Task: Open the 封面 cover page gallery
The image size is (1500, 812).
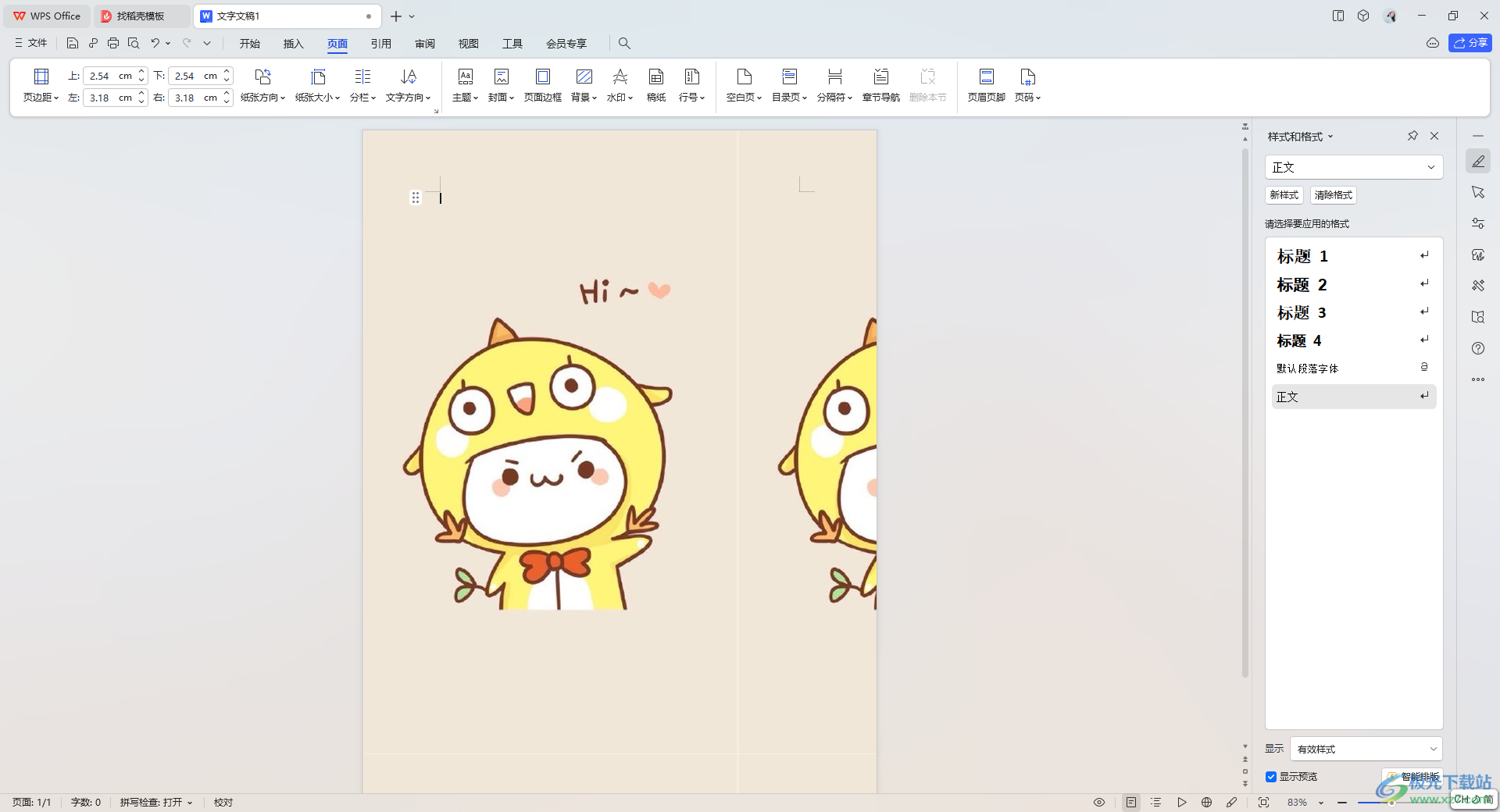Action: 501,85
